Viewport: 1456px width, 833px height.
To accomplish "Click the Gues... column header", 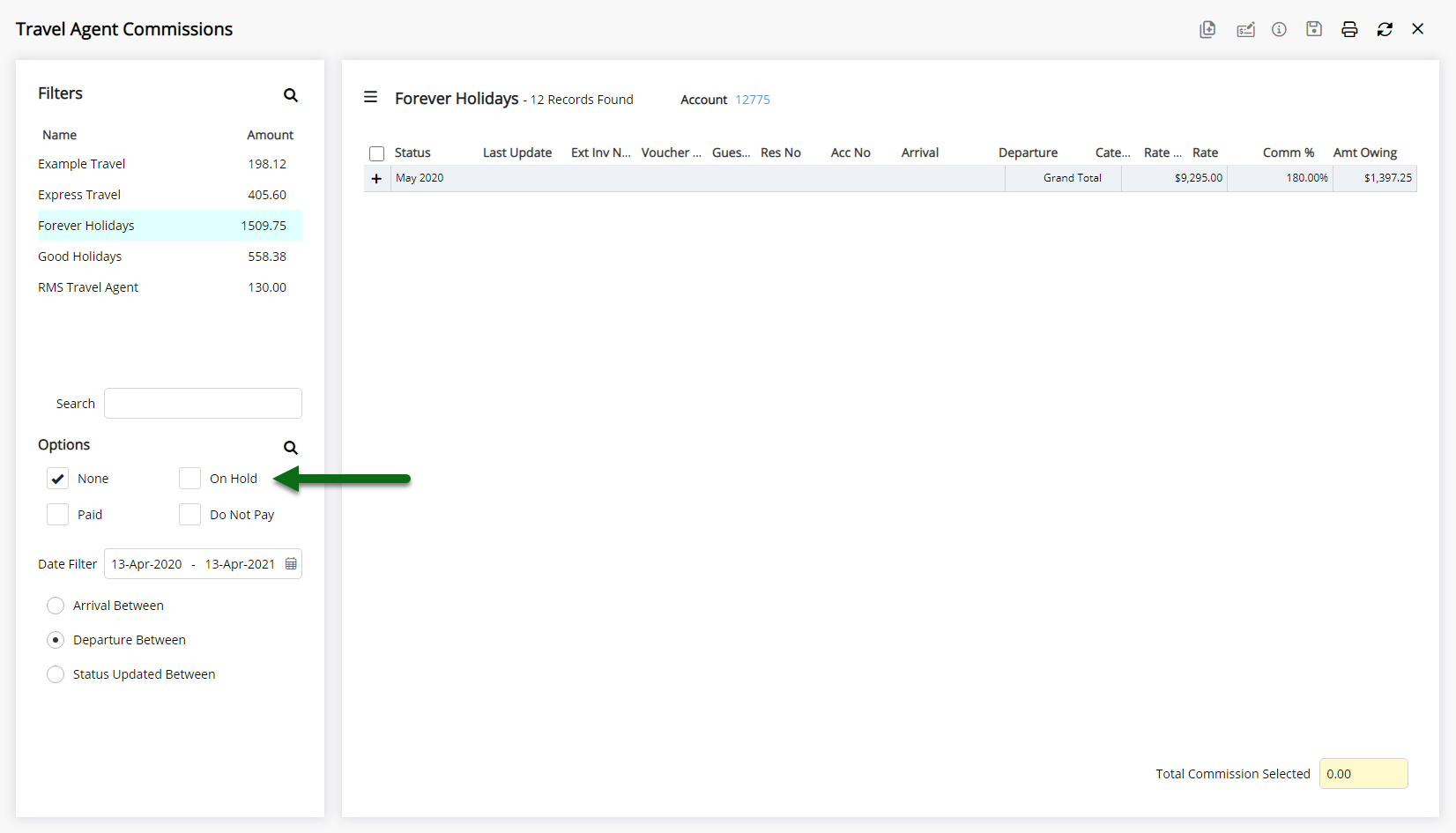I will point(732,152).
